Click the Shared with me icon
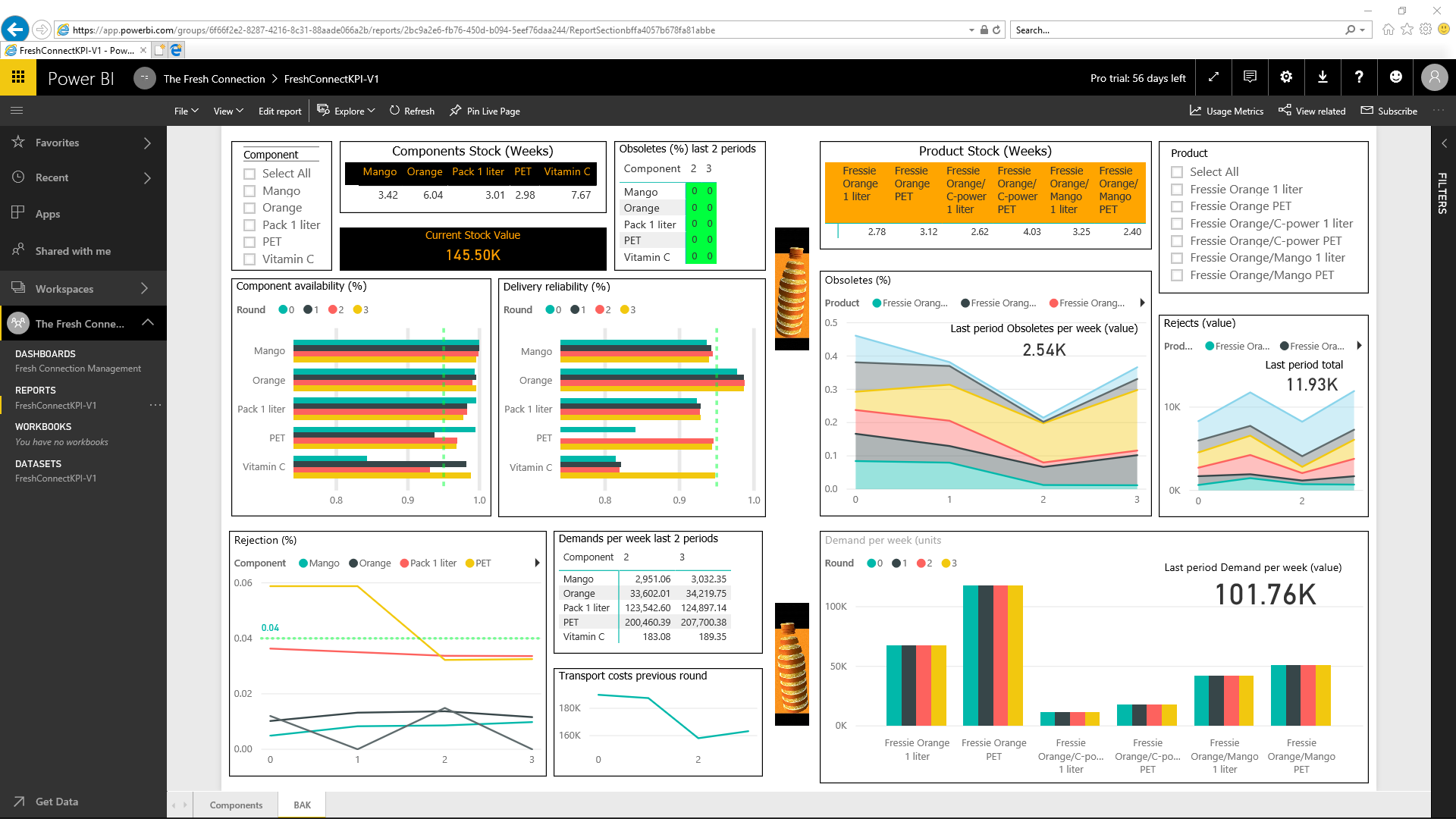This screenshot has width=1456, height=819. coord(18,250)
